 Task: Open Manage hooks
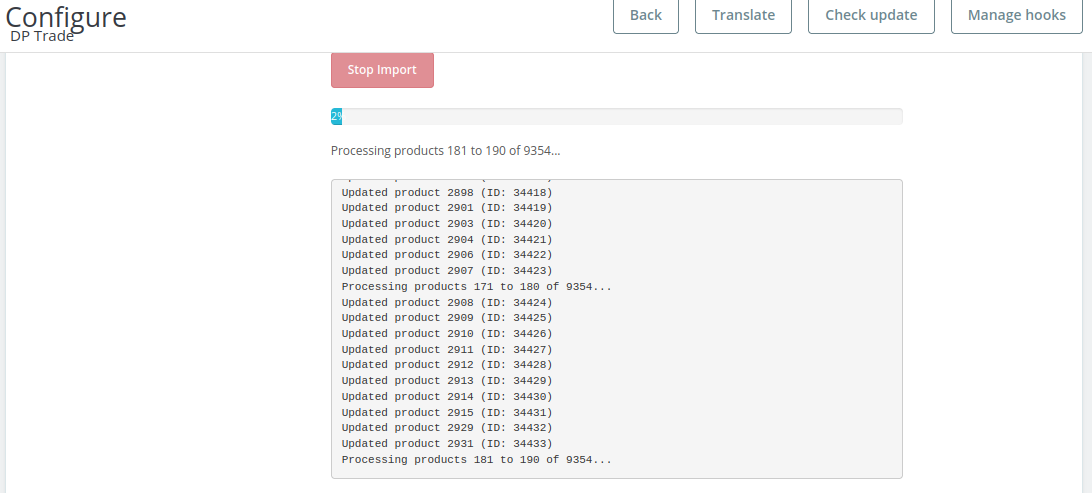pyautogui.click(x=1016, y=15)
